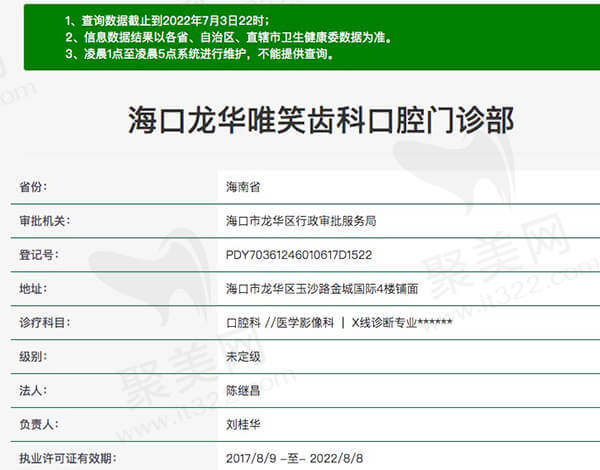Click the 地址 label

click(33, 289)
